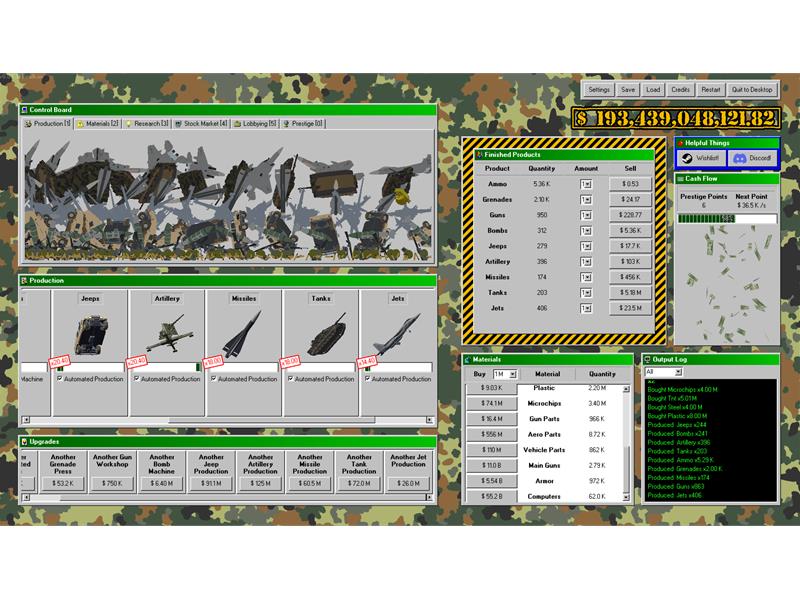The image size is (800, 600).
Task: Toggle Automated Production for Jeeps
Action: pos(62,379)
